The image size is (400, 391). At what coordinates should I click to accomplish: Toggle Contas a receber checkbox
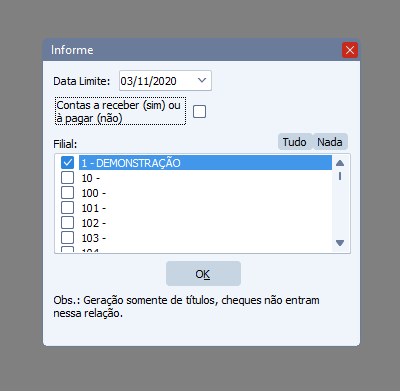pos(199,112)
